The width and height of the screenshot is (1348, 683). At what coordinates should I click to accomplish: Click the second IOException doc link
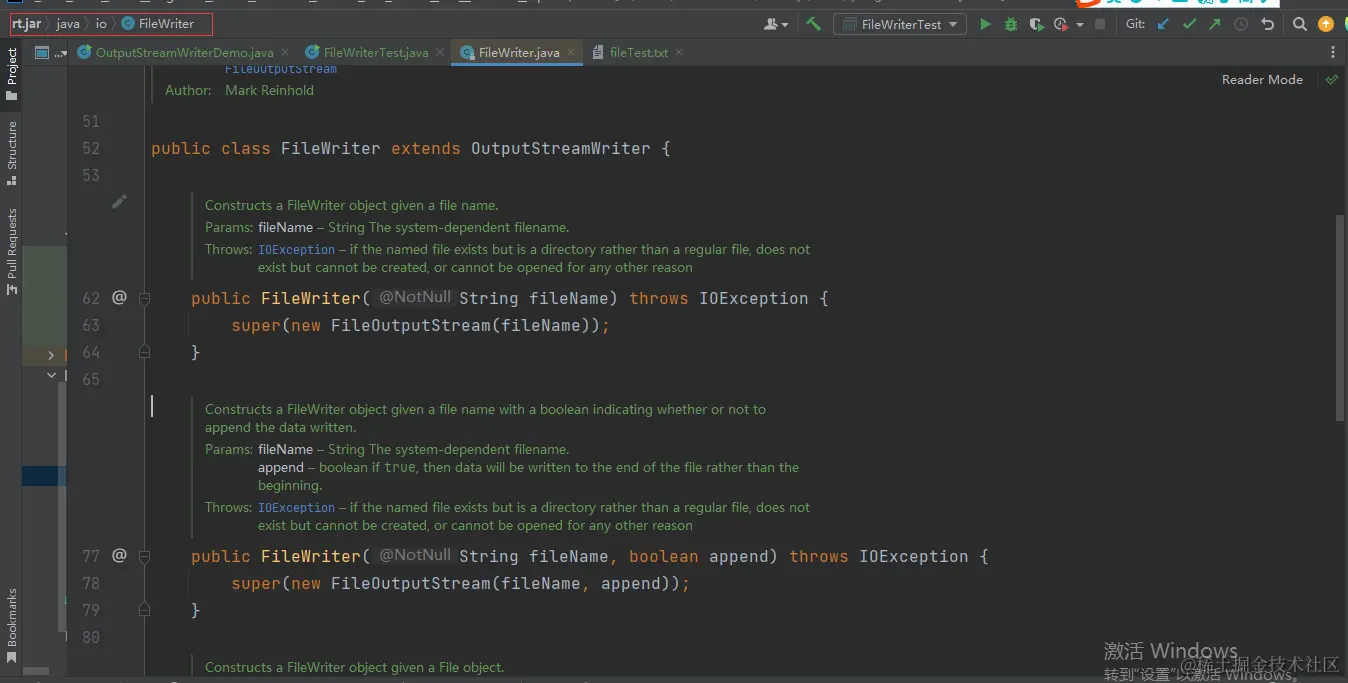[x=296, y=508]
